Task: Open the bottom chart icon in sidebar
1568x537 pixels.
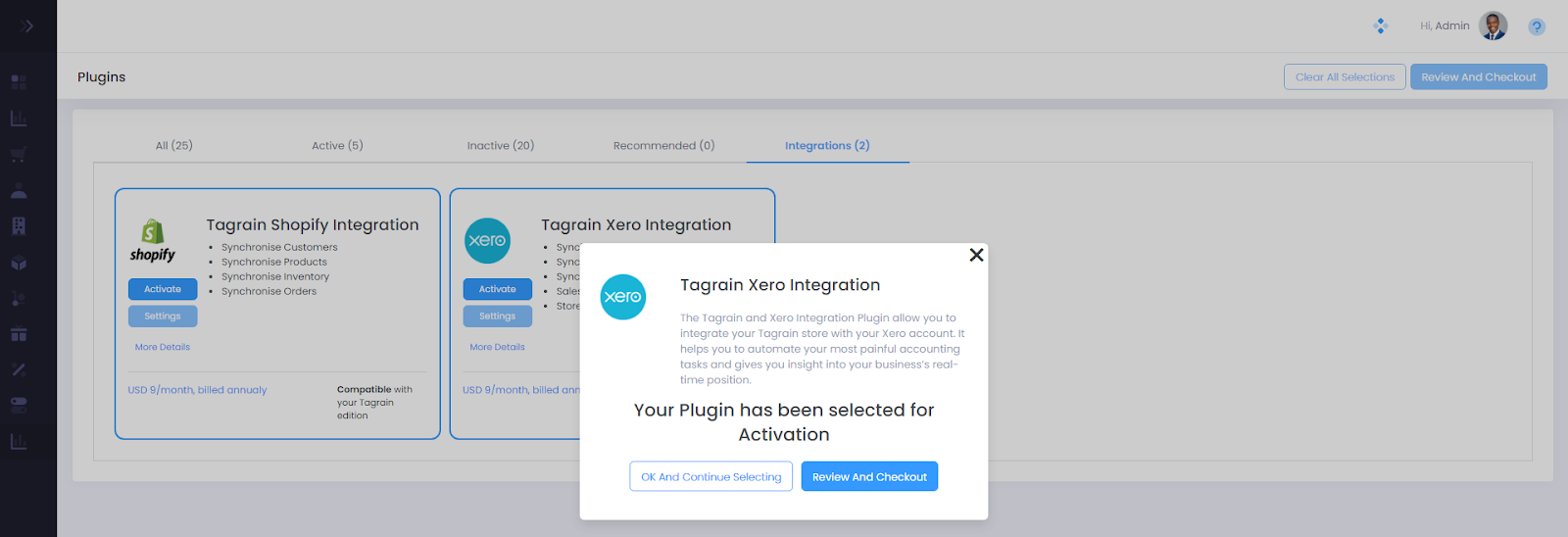Action: tap(19, 442)
